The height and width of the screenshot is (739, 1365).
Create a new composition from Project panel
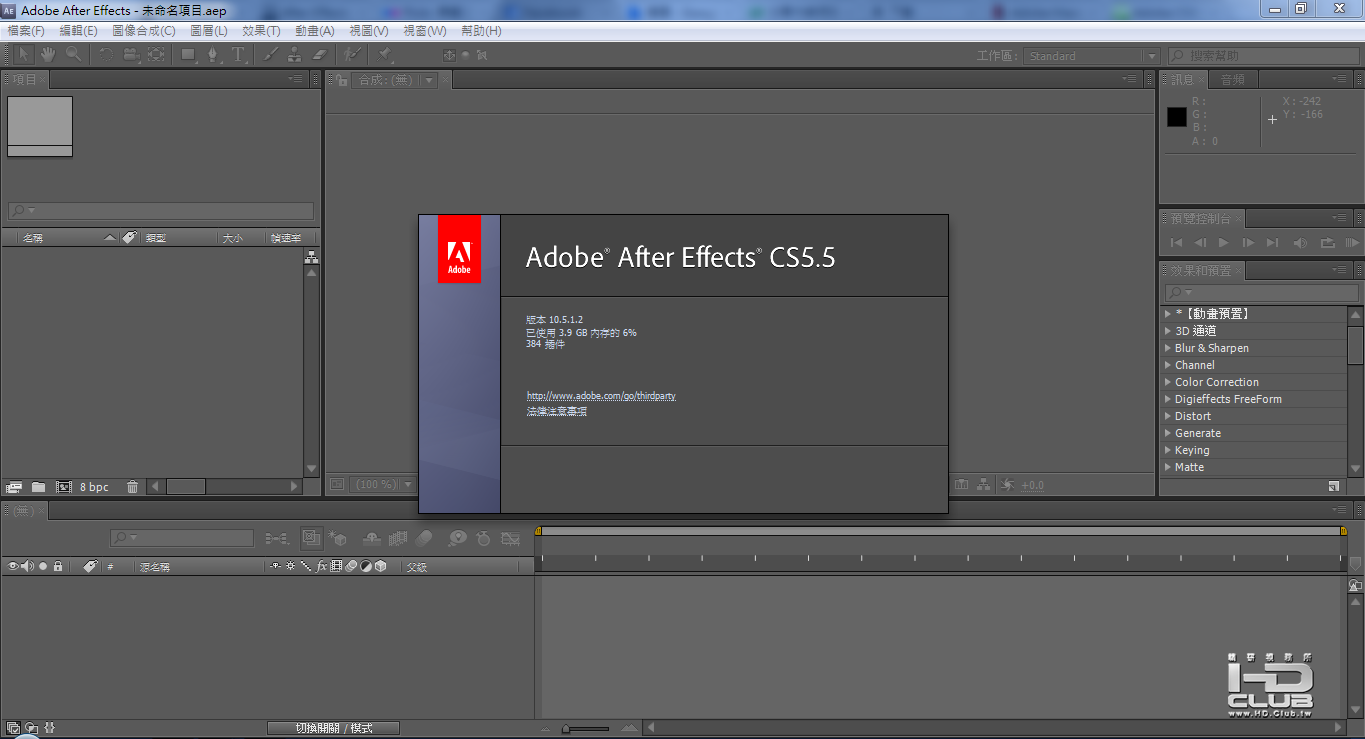pyautogui.click(x=64, y=487)
